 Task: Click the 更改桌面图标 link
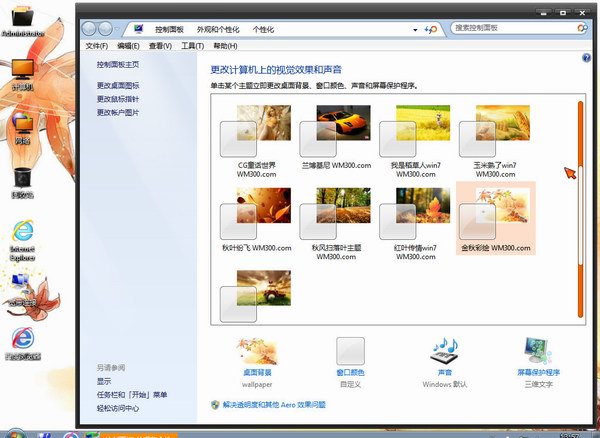[x=118, y=86]
